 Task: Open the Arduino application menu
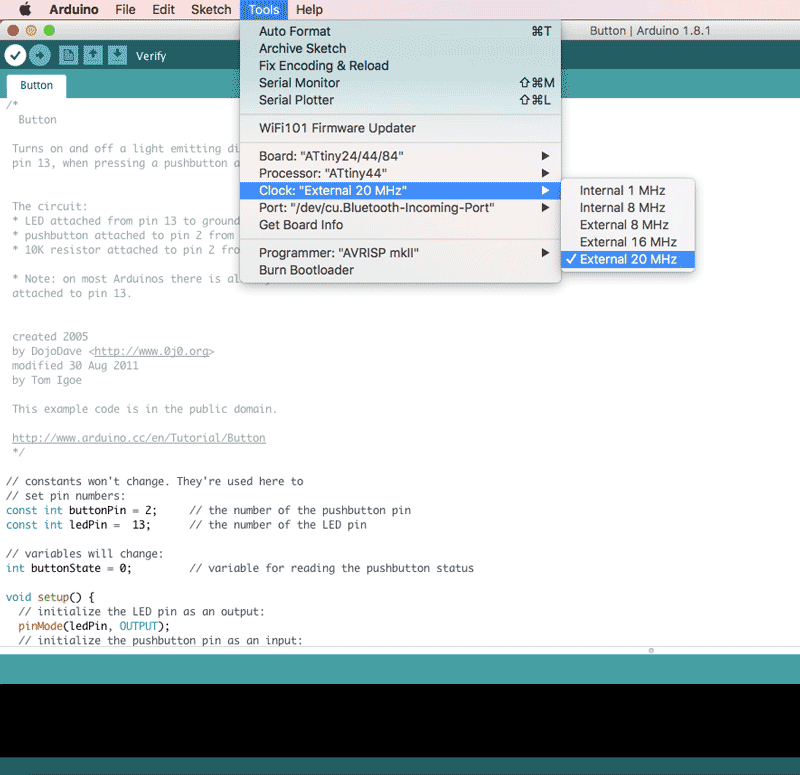click(73, 9)
